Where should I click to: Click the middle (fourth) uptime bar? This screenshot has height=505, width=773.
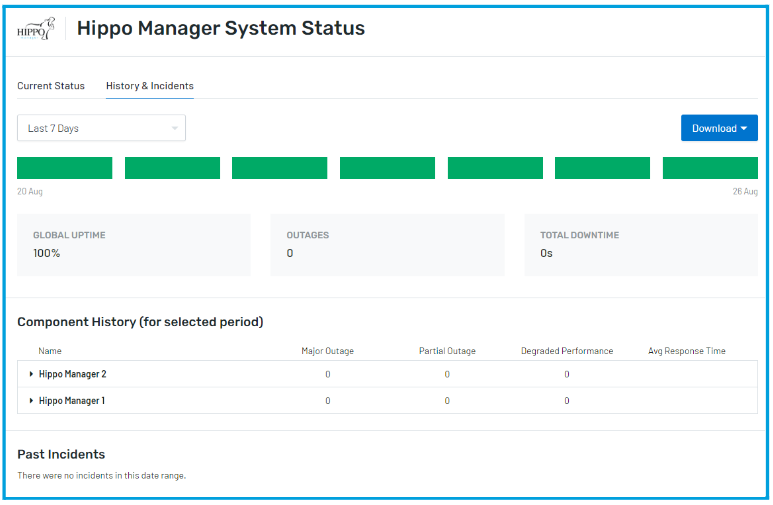click(387, 168)
